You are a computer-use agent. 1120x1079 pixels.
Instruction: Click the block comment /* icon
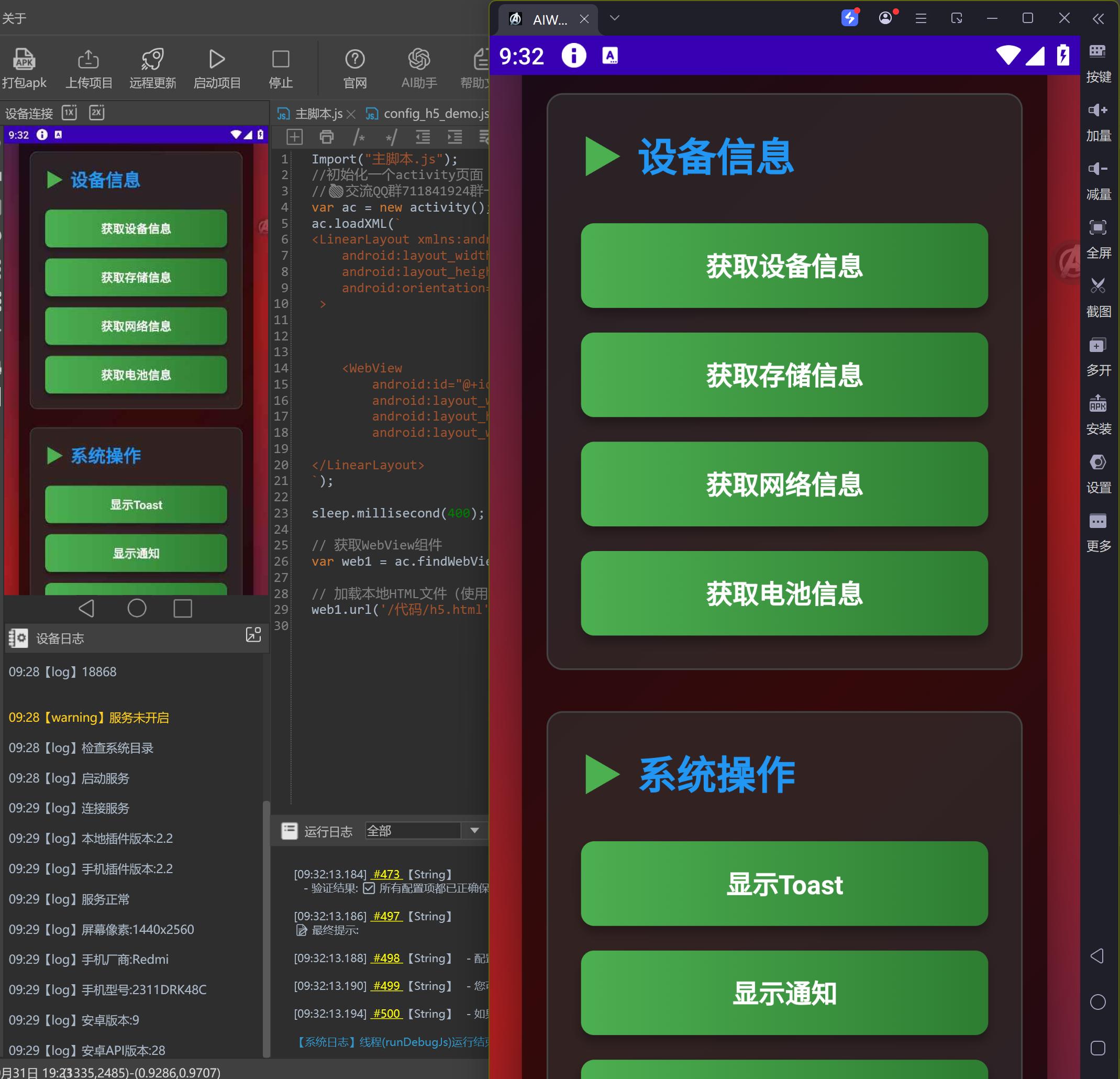click(359, 137)
